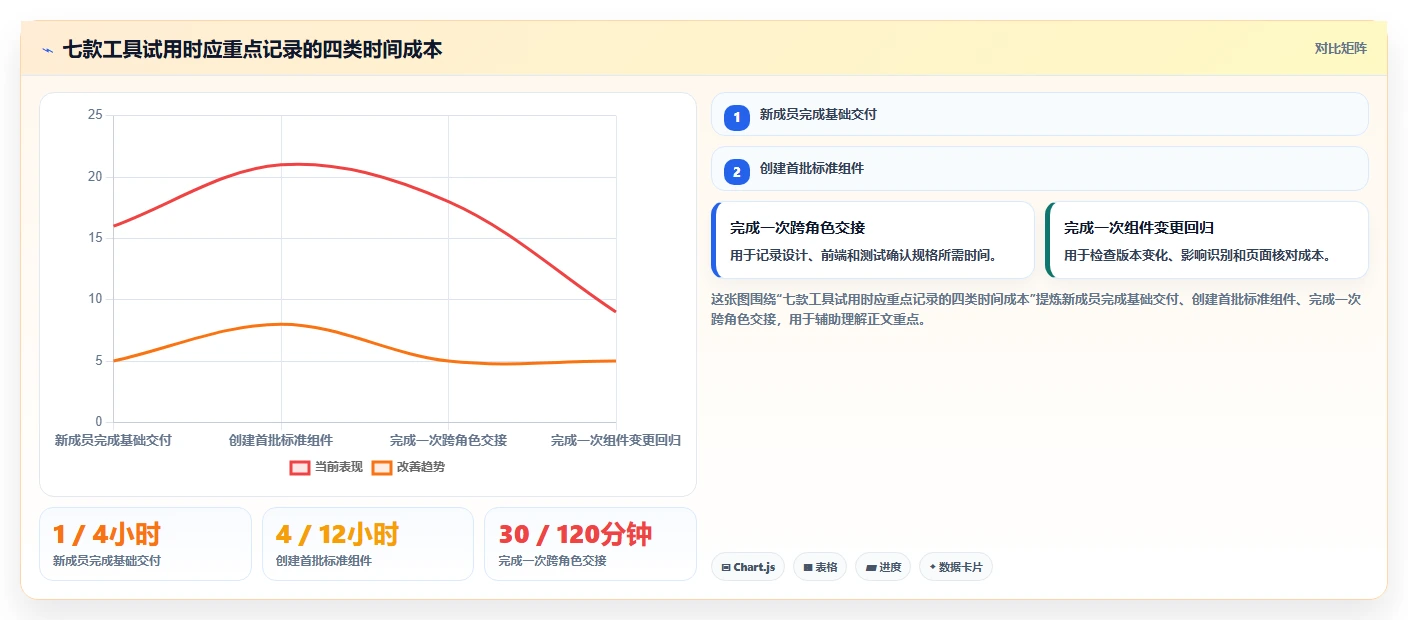Click the icon inside Chart.js tag

click(726, 567)
